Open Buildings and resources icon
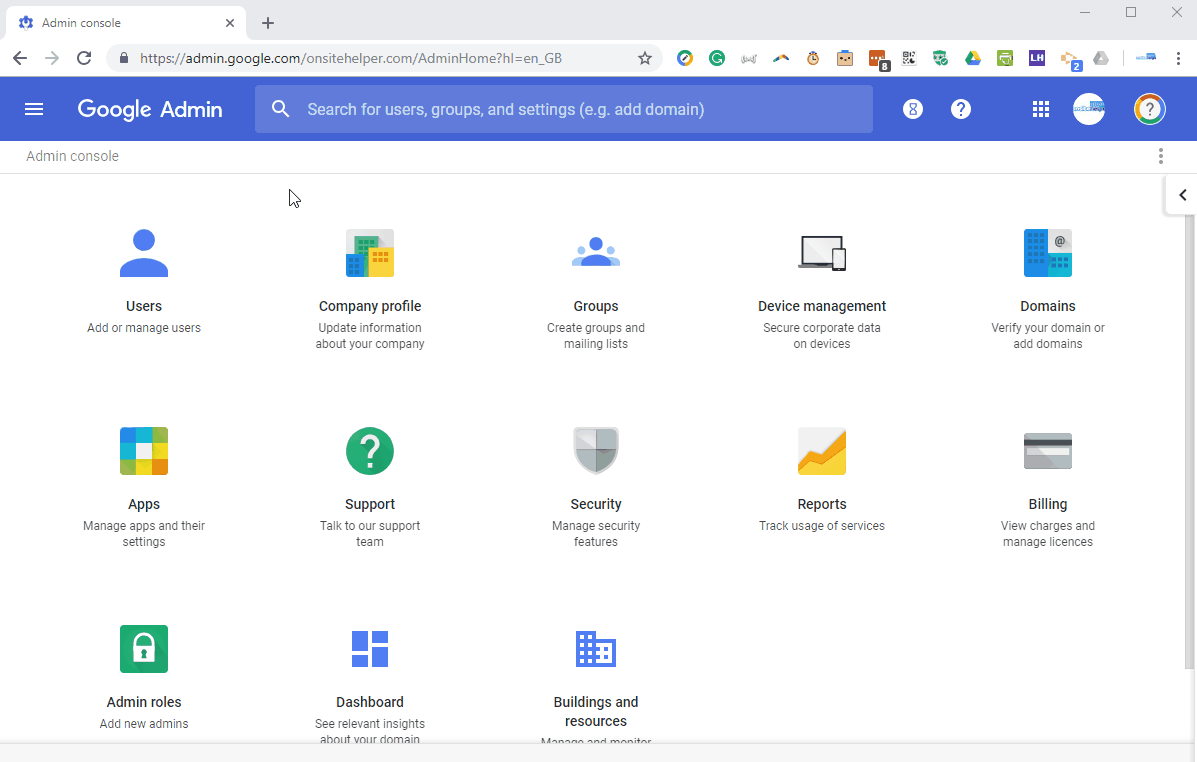The image size is (1197, 762). click(x=595, y=649)
